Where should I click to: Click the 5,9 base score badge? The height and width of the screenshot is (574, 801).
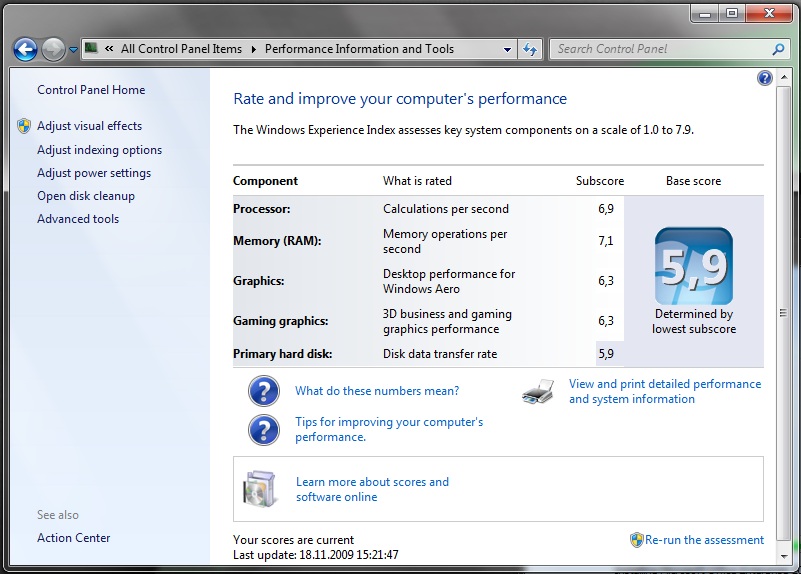coord(693,266)
